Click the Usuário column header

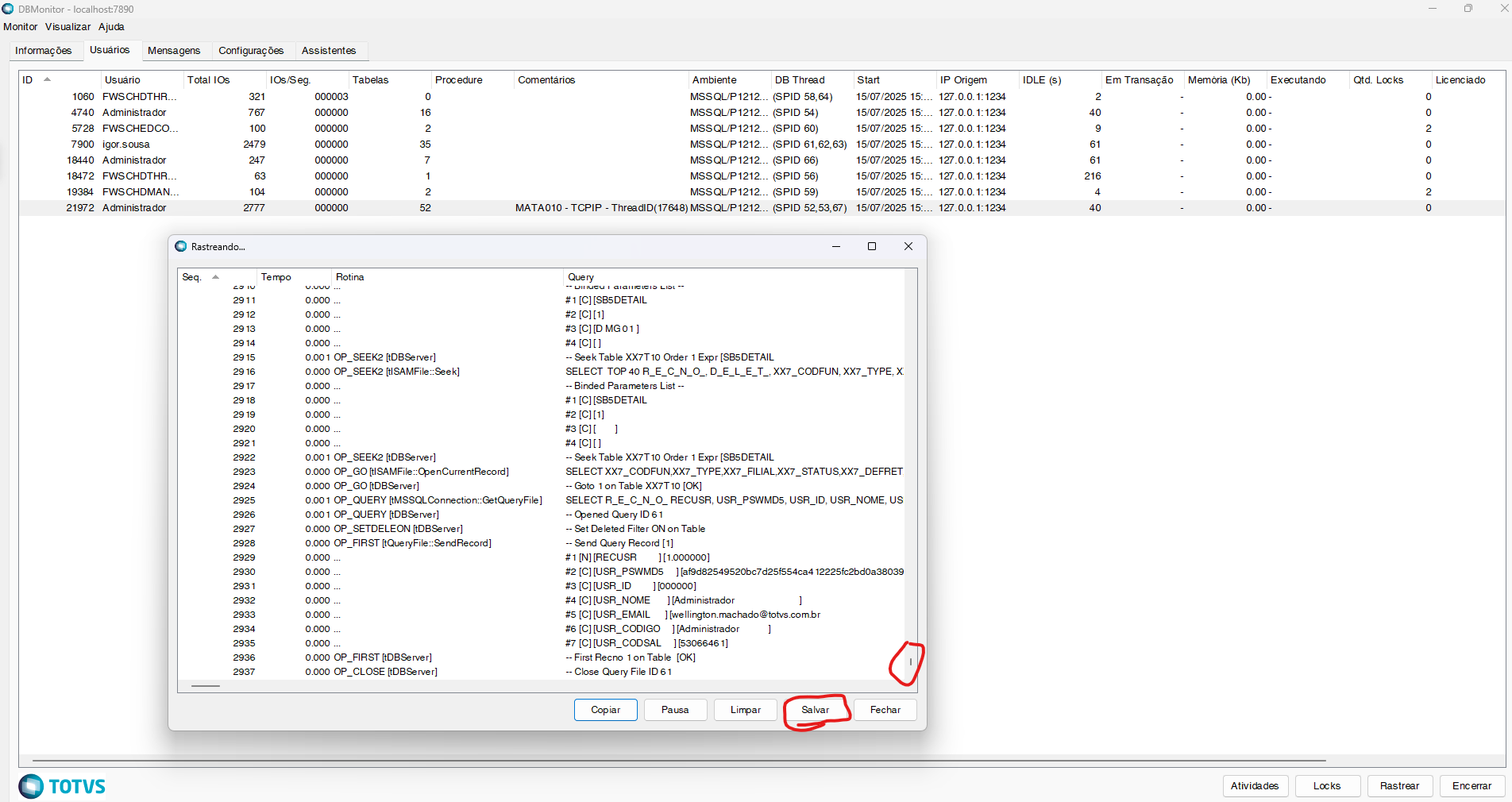click(142, 80)
